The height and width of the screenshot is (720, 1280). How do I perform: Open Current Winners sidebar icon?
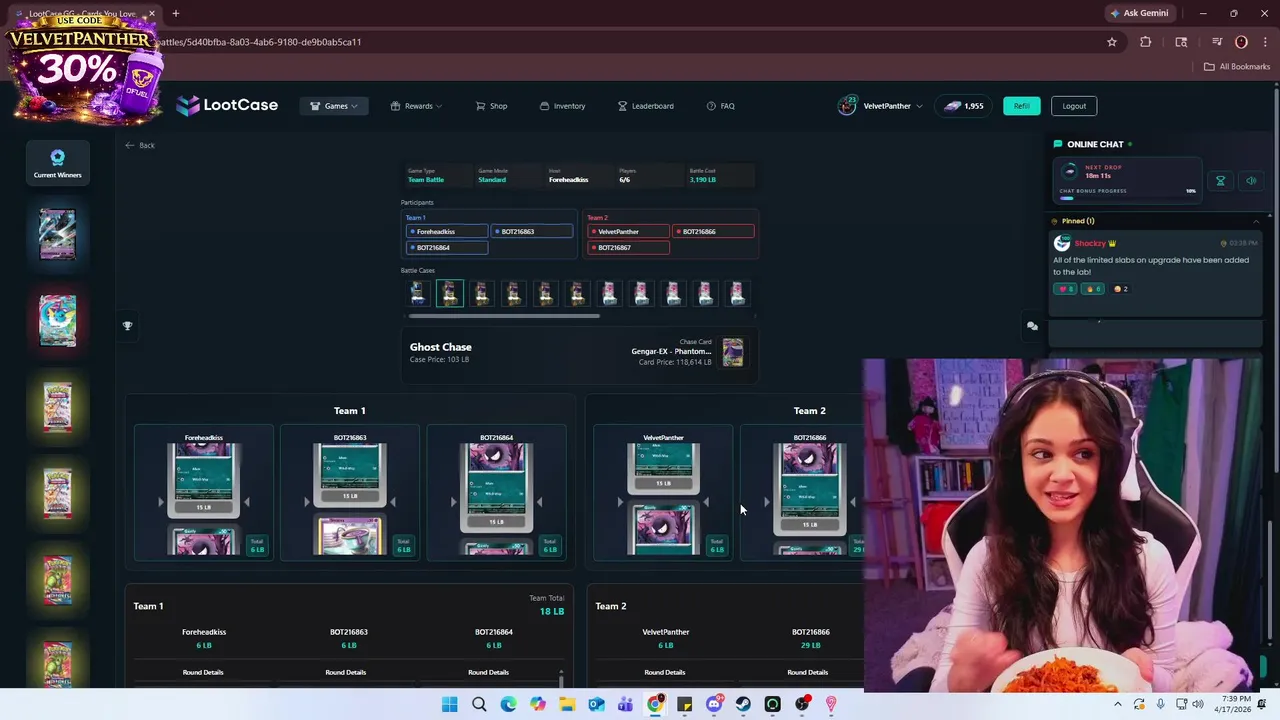[x=57, y=163]
